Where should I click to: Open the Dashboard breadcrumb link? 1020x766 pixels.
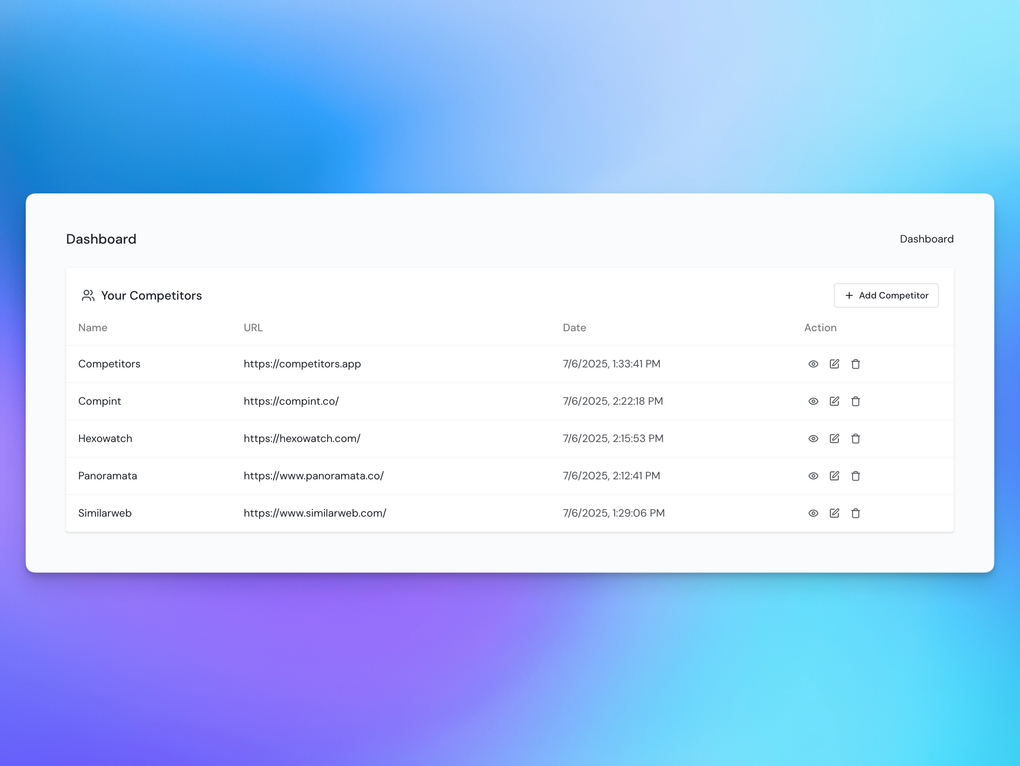click(926, 239)
